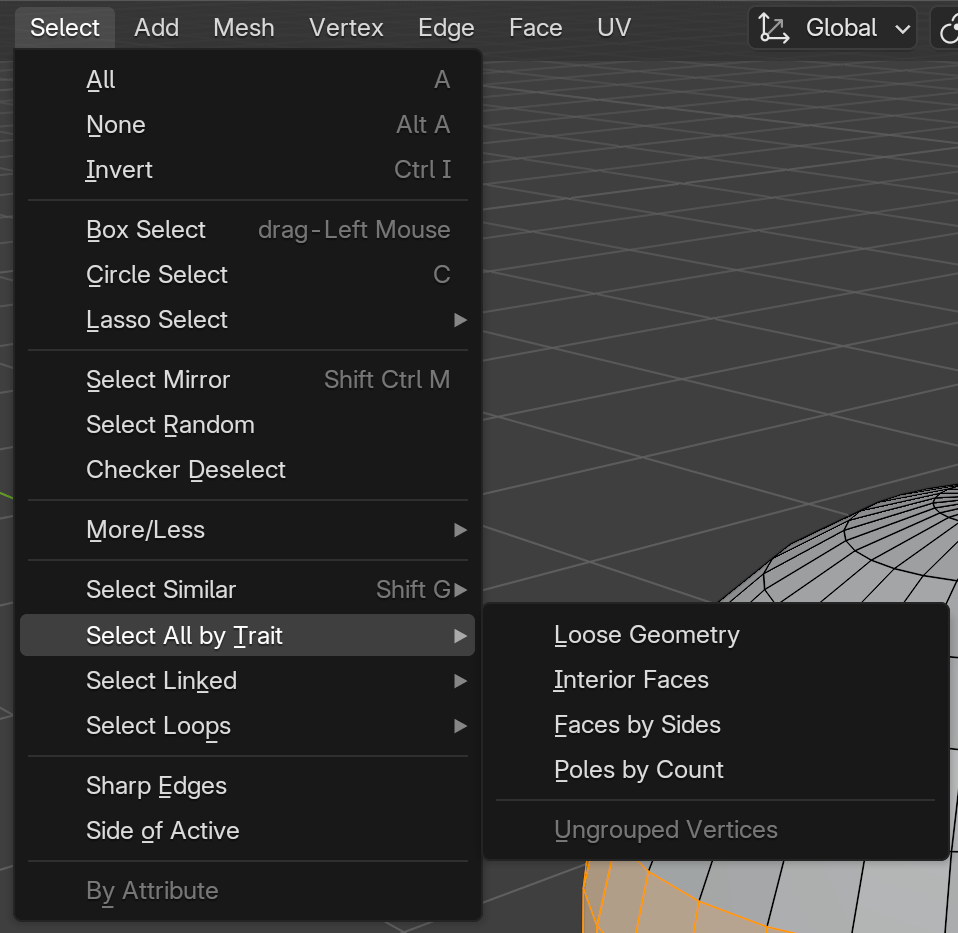This screenshot has height=933, width=958.
Task: Select Poles by Count in submenu
Action: (x=715, y=770)
